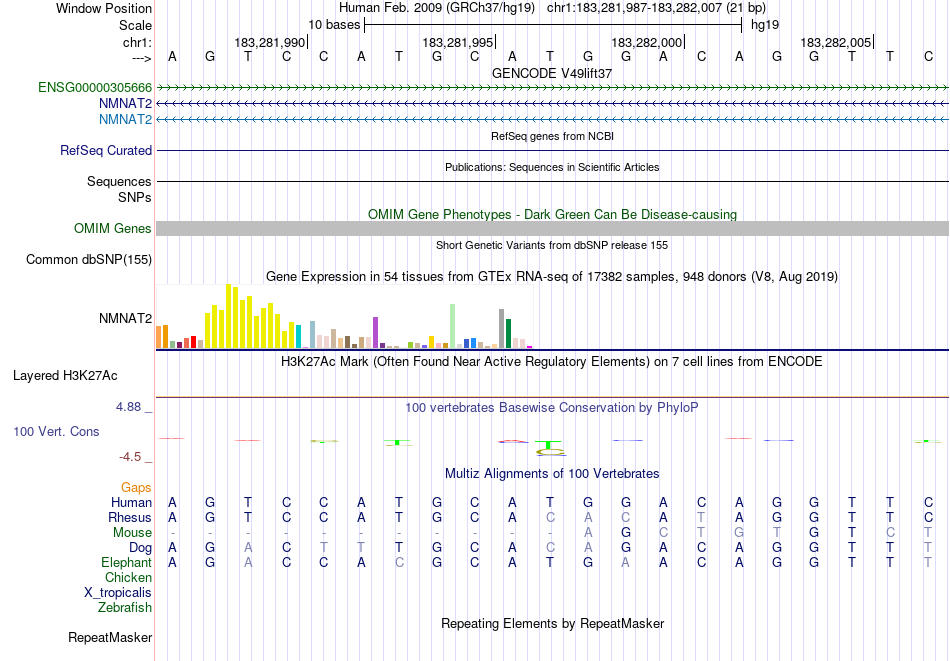The image size is (950, 661).
Task: Click the 100 Vert. Cons track label
Action: point(56,431)
